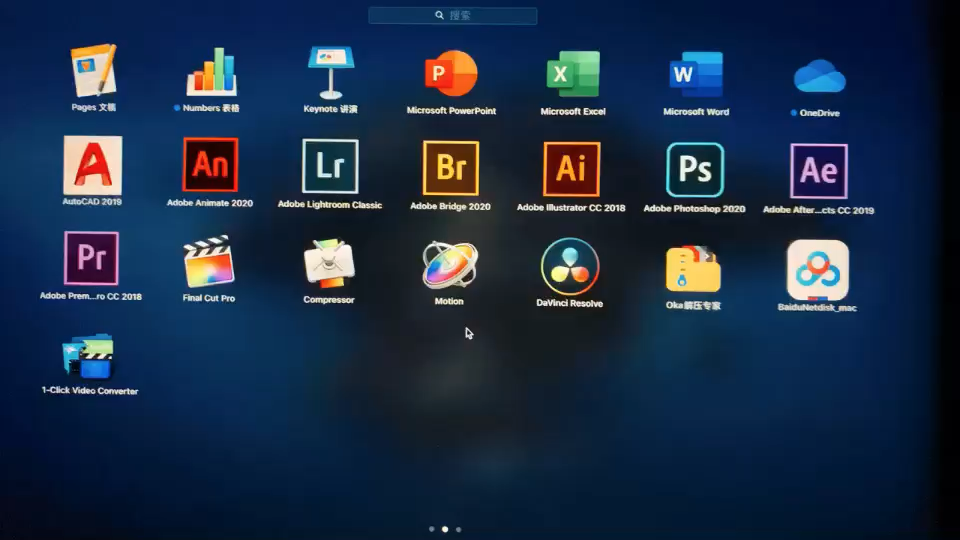Open Adobe Premiere Pro CC 2018
Screen dimensions: 960x540
[x=91, y=258]
